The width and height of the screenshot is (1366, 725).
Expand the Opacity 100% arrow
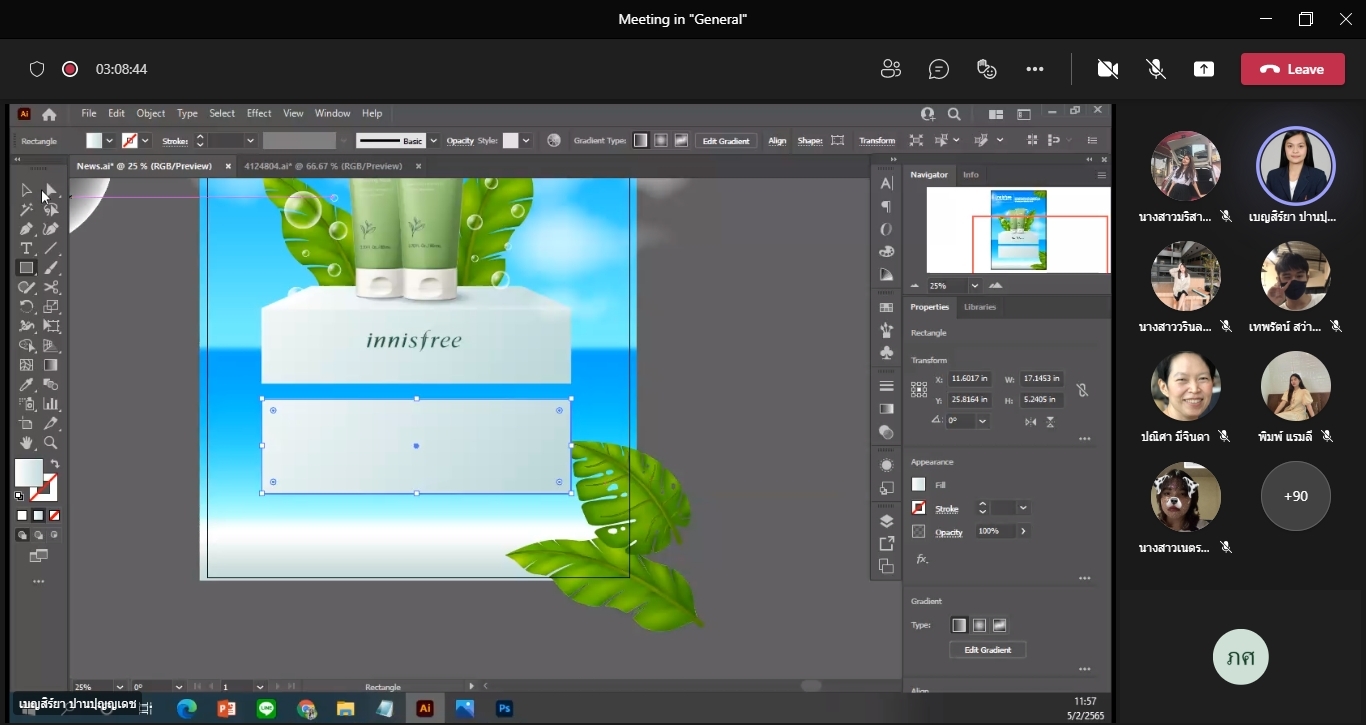pyautogui.click(x=1023, y=531)
